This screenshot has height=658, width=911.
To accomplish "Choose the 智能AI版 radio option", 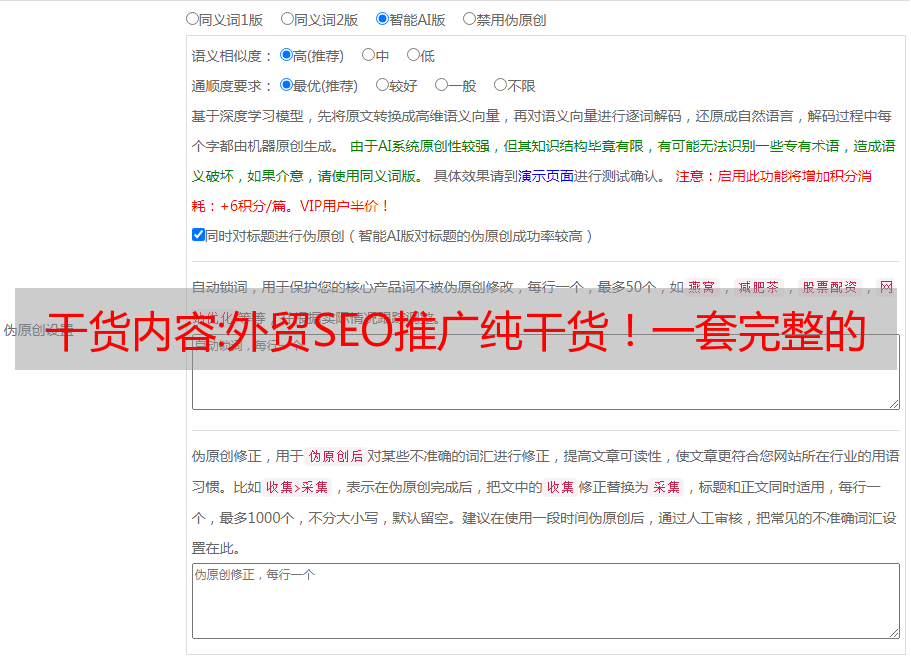I will [382, 19].
